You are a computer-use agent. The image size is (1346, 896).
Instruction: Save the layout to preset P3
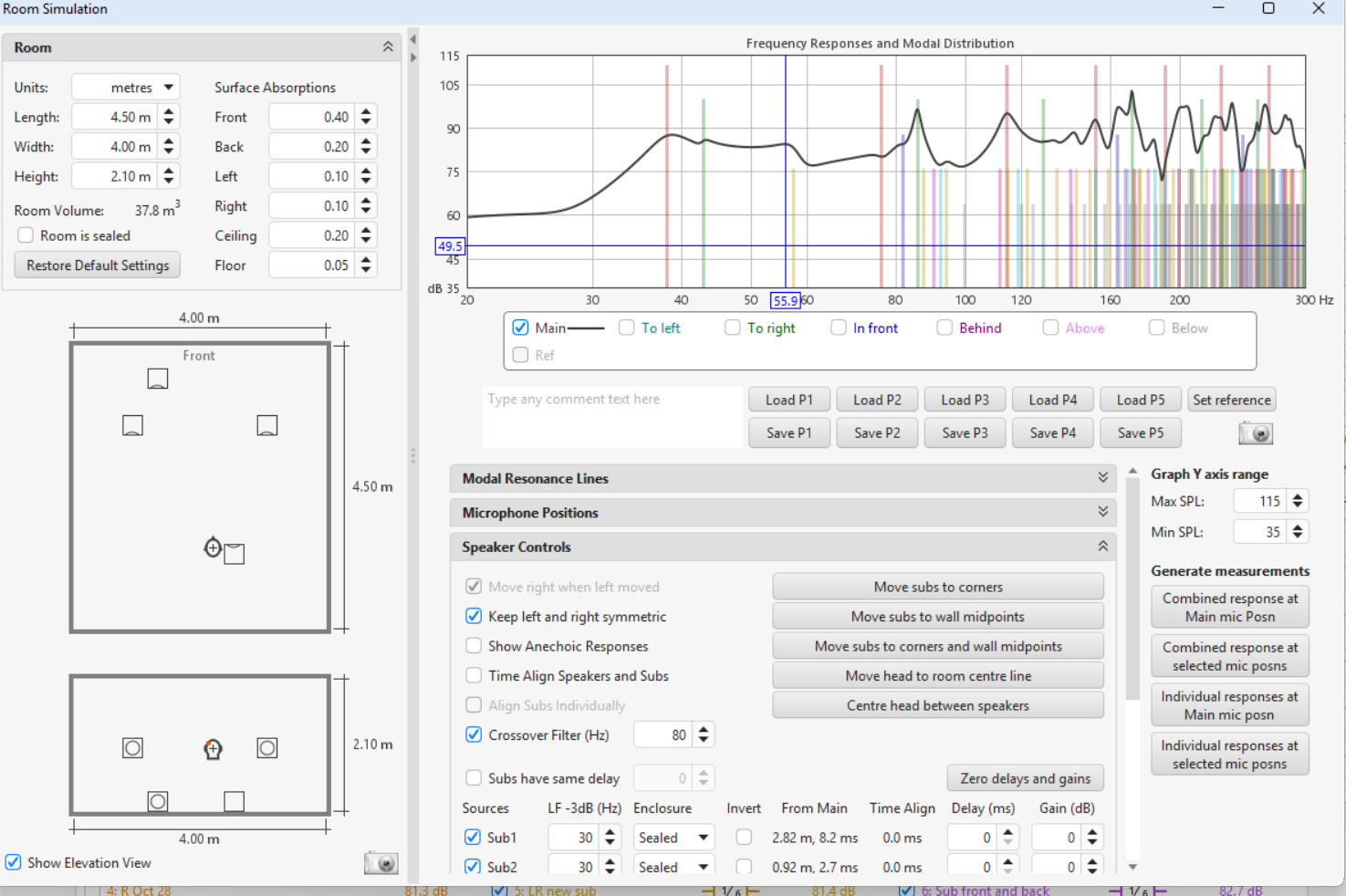965,432
